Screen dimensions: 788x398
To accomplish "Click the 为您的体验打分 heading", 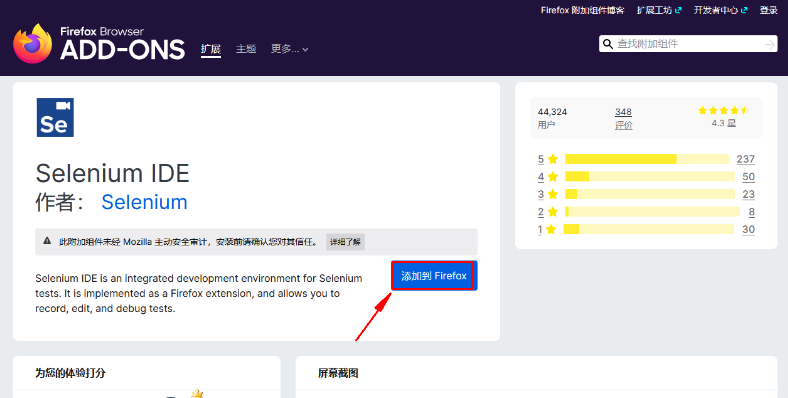I will tap(70, 373).
